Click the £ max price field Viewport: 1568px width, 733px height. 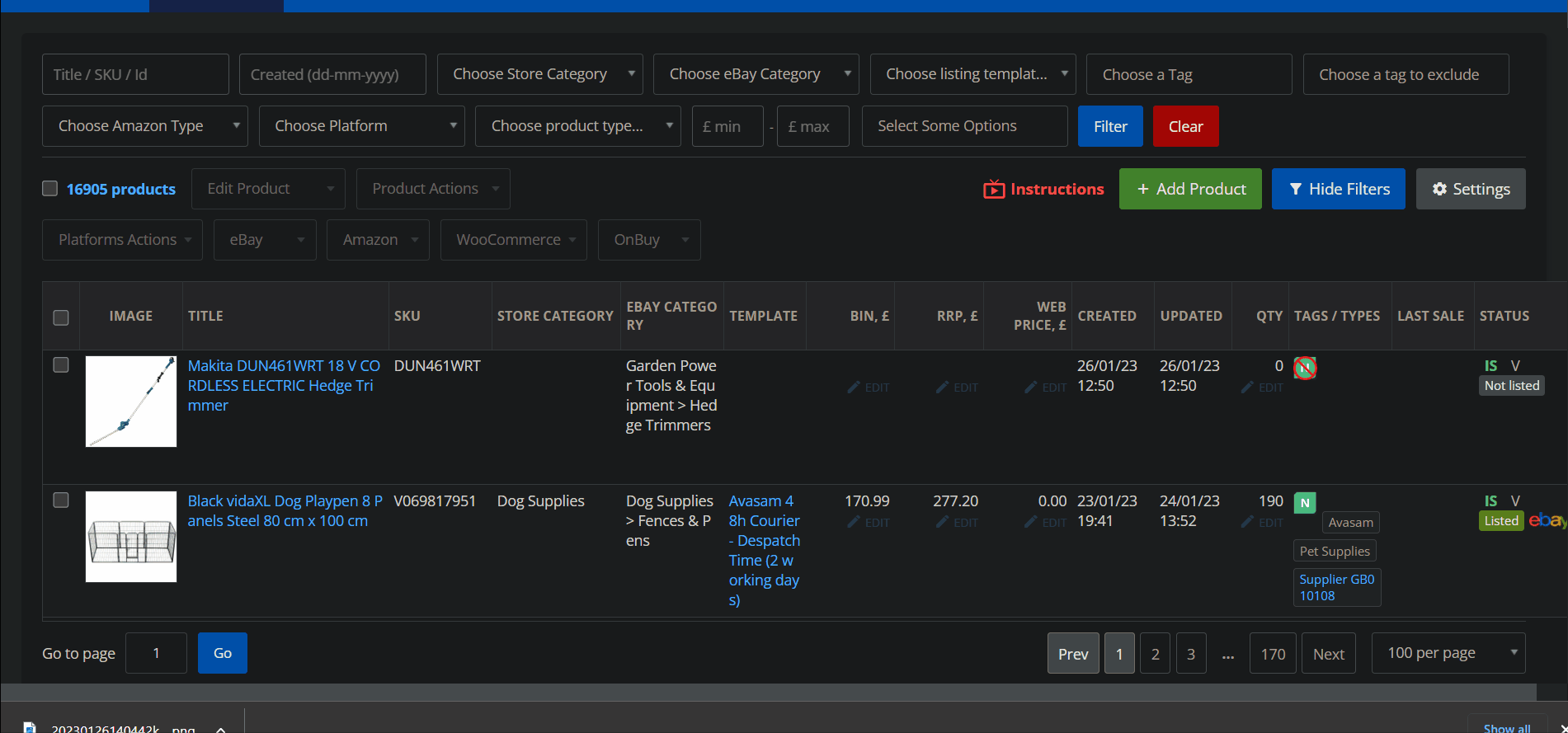click(813, 126)
